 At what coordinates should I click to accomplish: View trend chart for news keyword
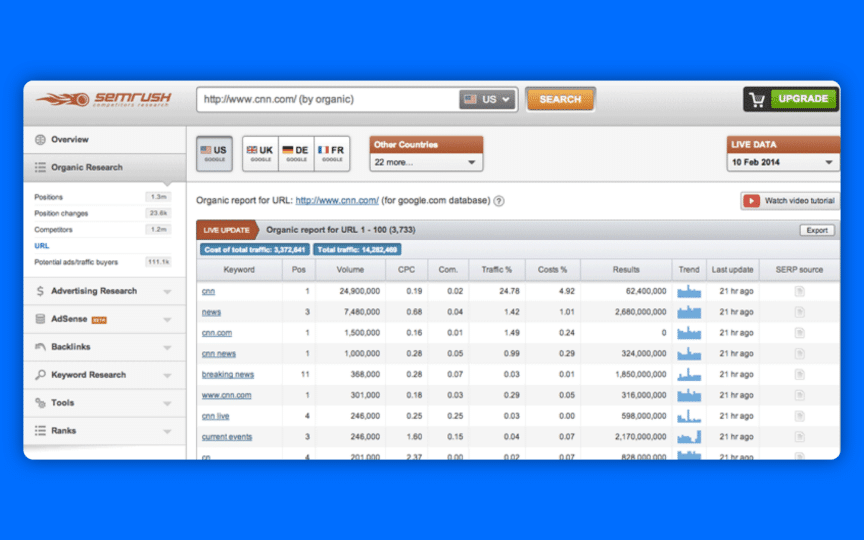point(689,312)
